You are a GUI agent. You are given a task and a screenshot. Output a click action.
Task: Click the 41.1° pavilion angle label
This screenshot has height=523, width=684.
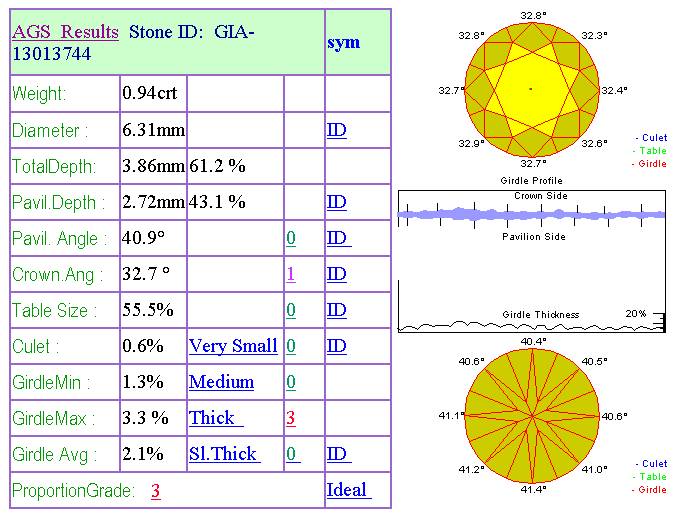coord(451,416)
